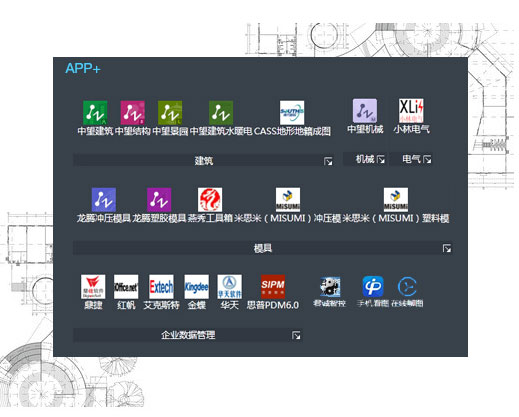Viewport: 519px width, 417px height.
Task: Open the 鼎捷 software icon
Action: 93,287
